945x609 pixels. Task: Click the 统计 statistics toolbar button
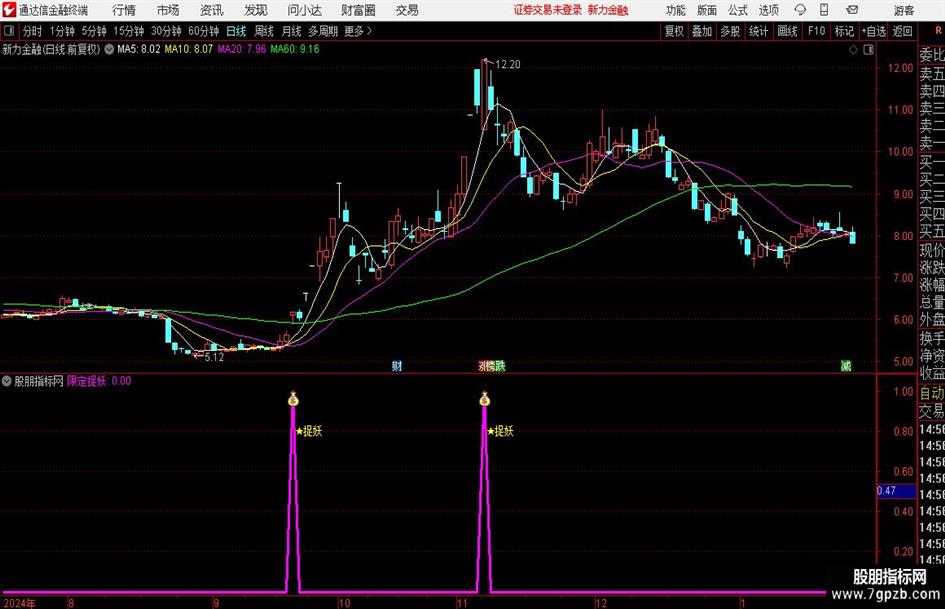tap(758, 31)
